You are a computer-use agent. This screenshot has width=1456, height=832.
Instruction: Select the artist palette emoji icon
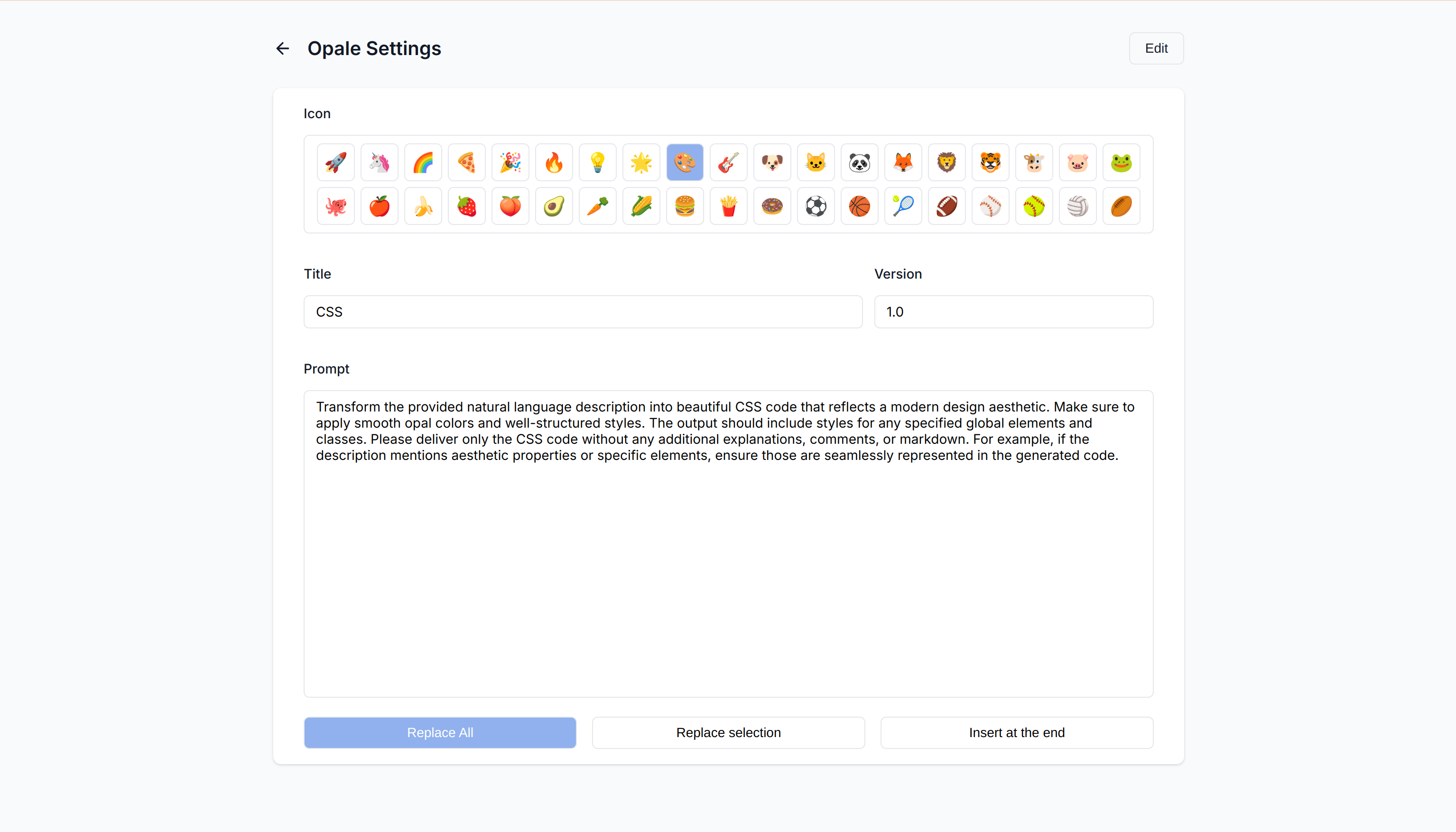685,163
